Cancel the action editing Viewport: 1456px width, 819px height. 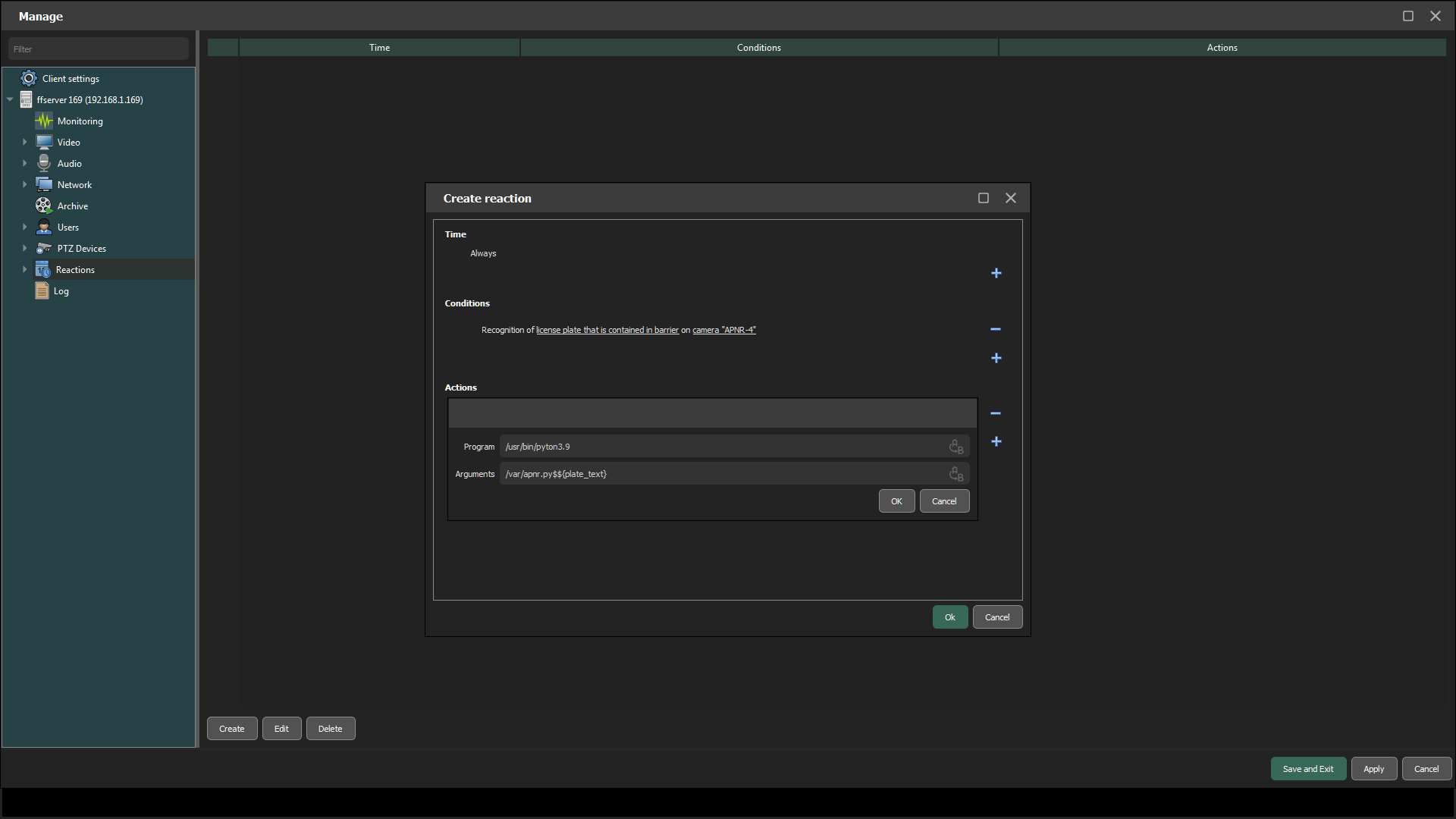click(944, 501)
